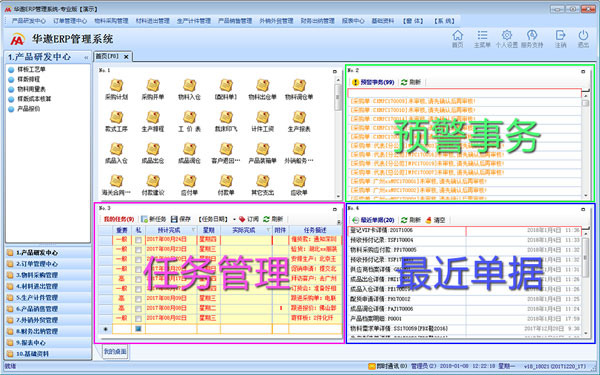Tick the 私 checkbox for the 安排生产 task

coord(138,260)
